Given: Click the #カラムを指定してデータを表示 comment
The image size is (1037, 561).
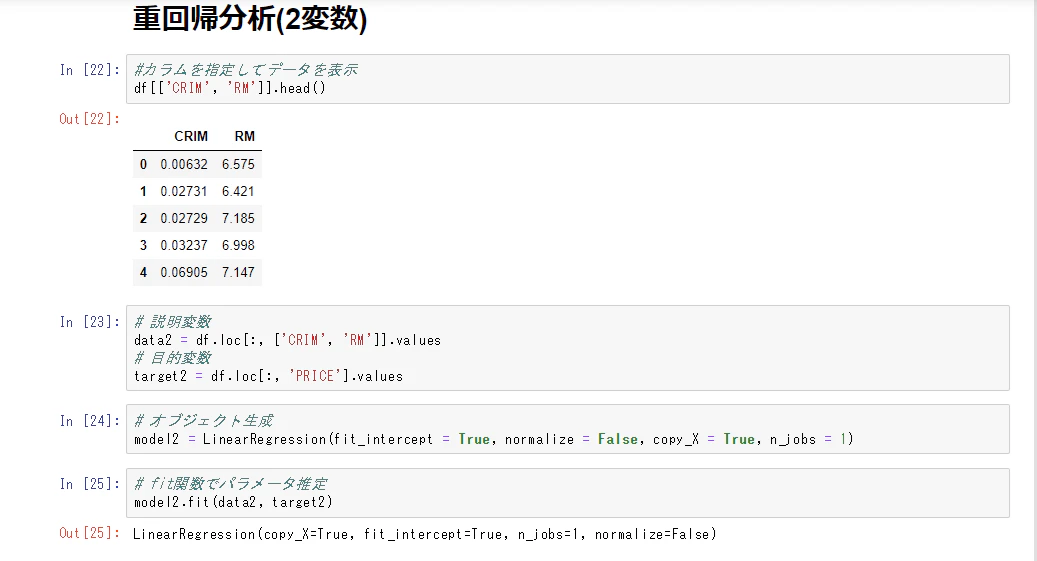Looking at the screenshot, I should pyautogui.click(x=245, y=70).
